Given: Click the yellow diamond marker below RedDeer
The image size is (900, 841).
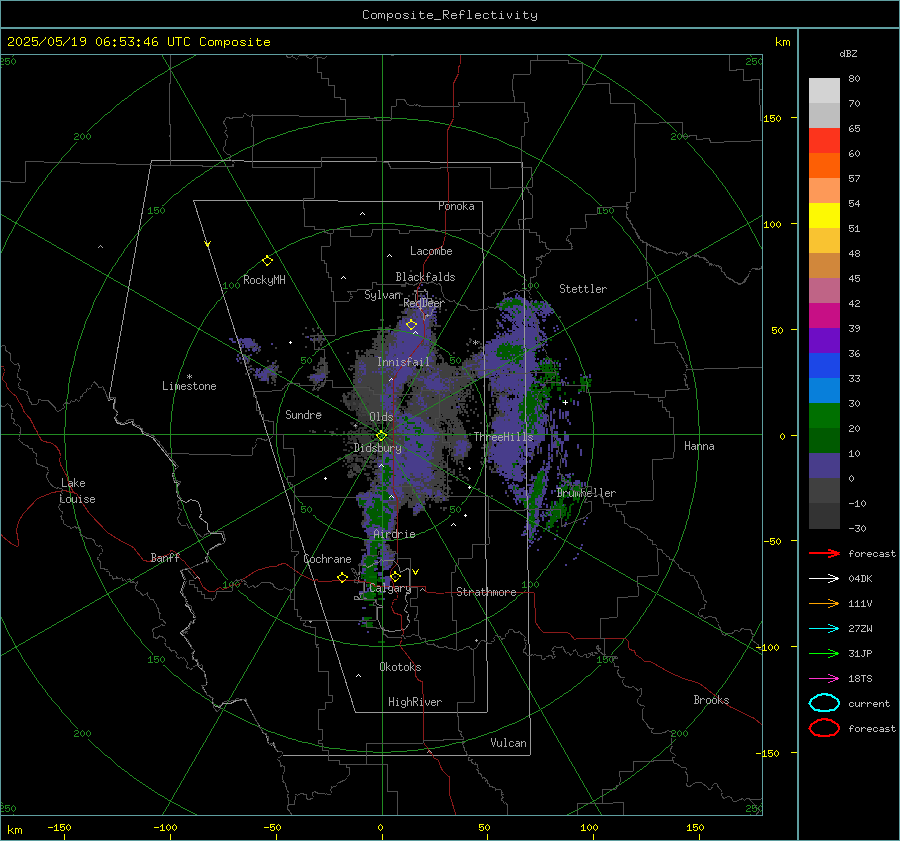Looking at the screenshot, I should tap(411, 325).
